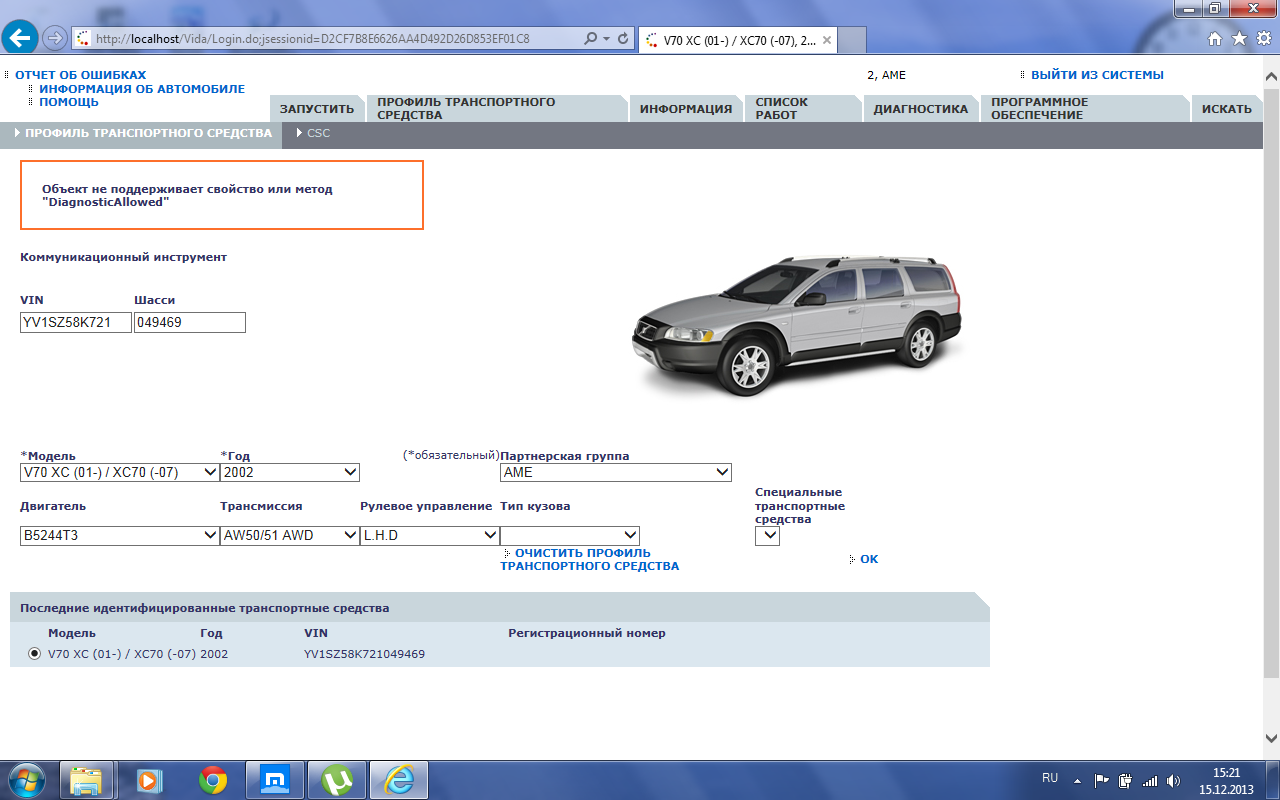The image size is (1280, 800).
Task: Switch to the ДИАГНОСТИКА tab
Action: point(920,109)
